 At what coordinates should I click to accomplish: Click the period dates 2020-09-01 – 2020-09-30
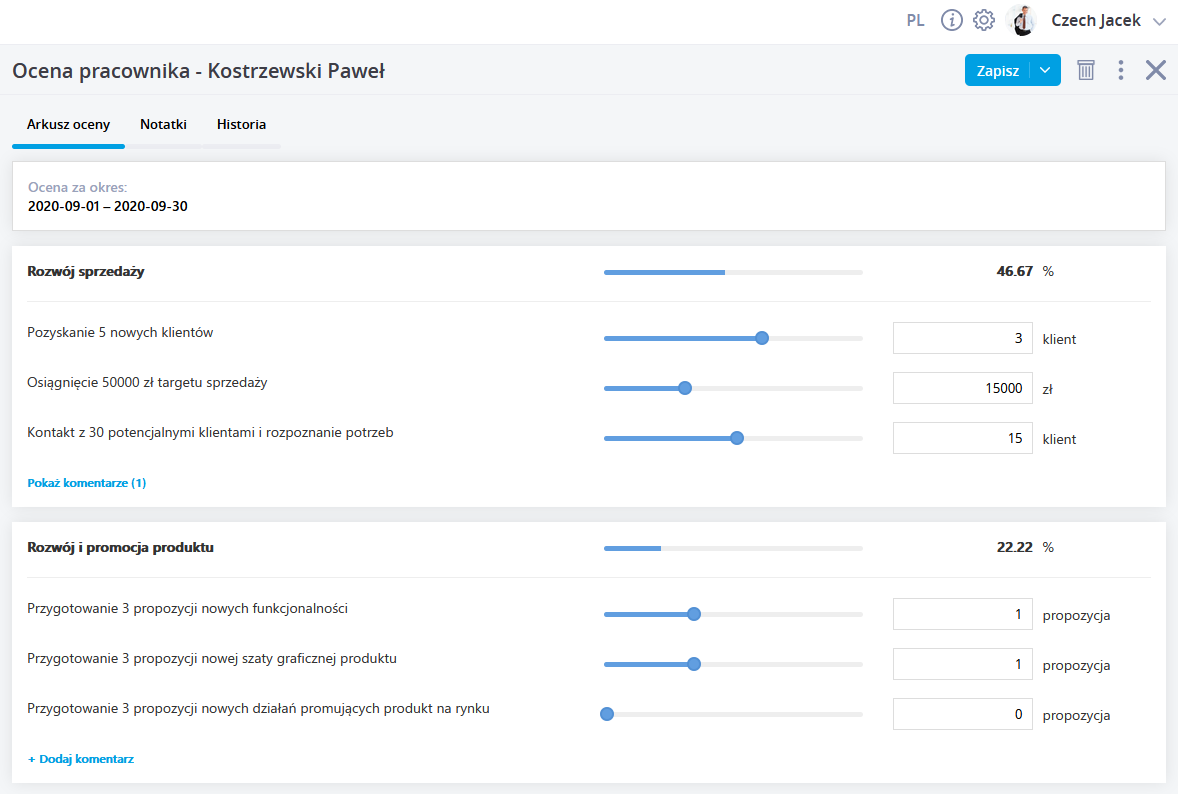click(107, 207)
